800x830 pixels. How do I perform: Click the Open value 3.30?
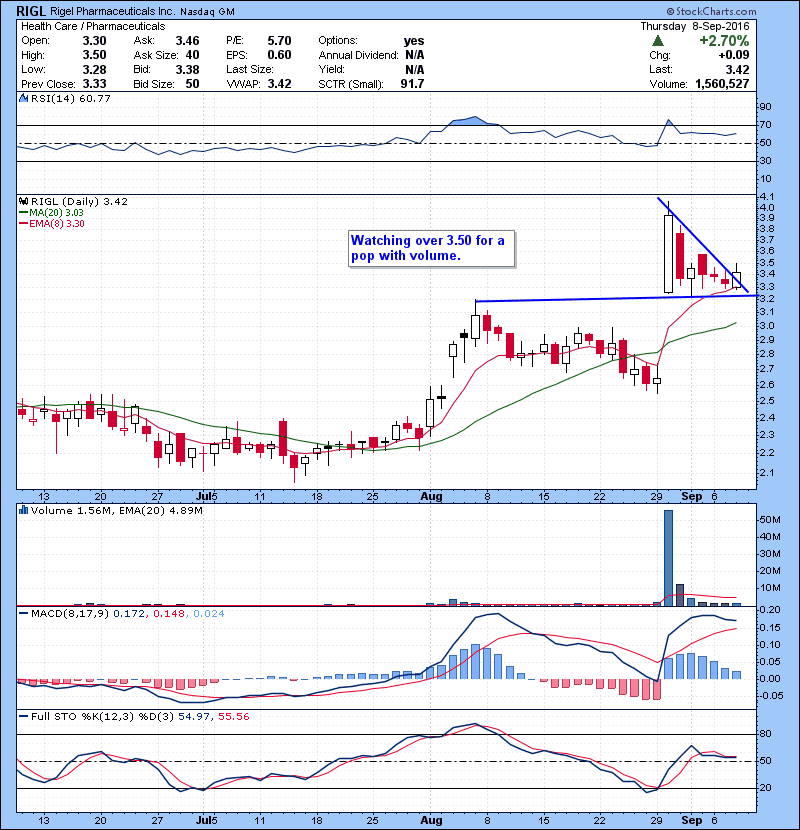click(x=94, y=41)
